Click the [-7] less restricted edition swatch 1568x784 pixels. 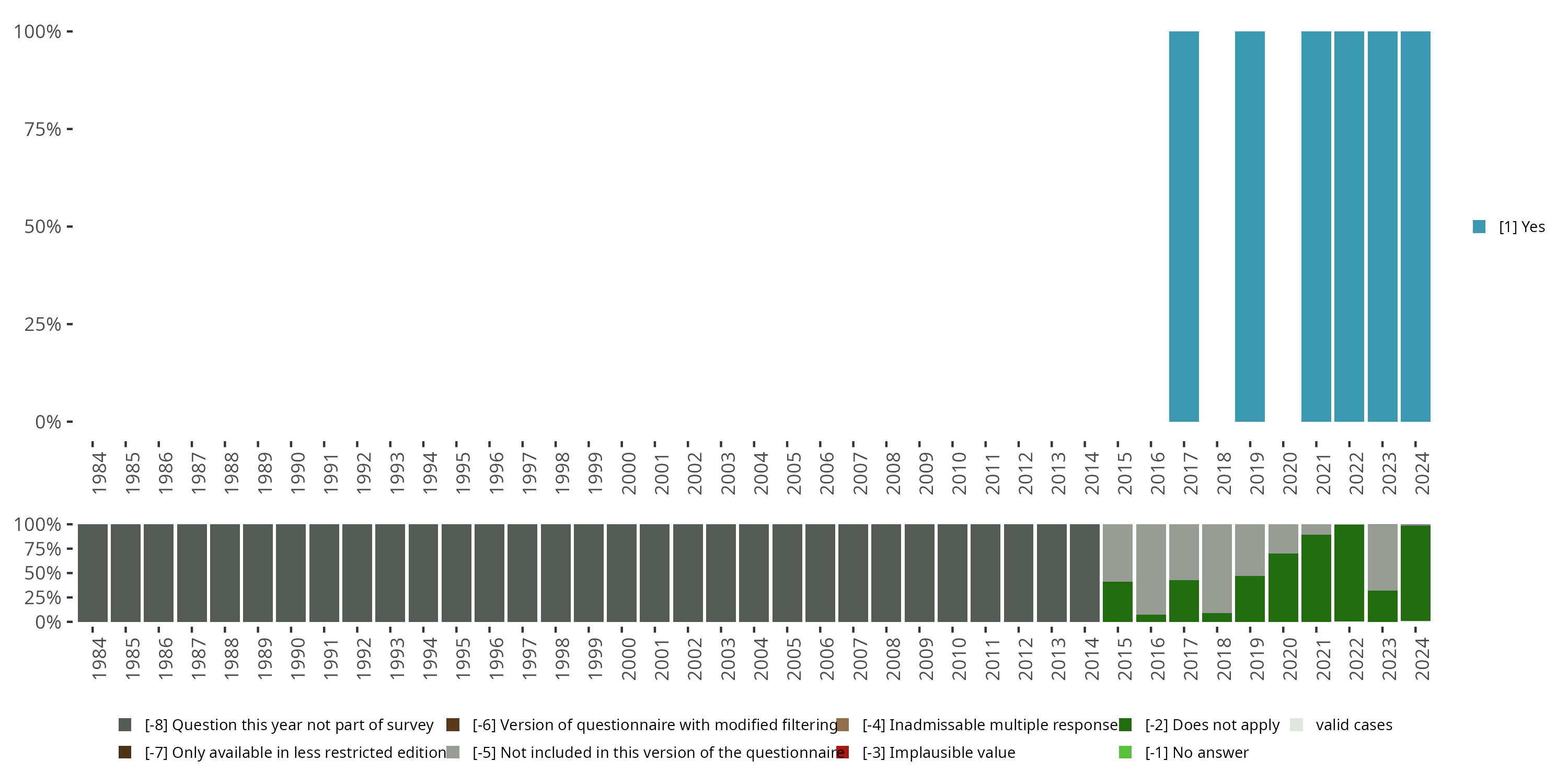click(x=125, y=752)
